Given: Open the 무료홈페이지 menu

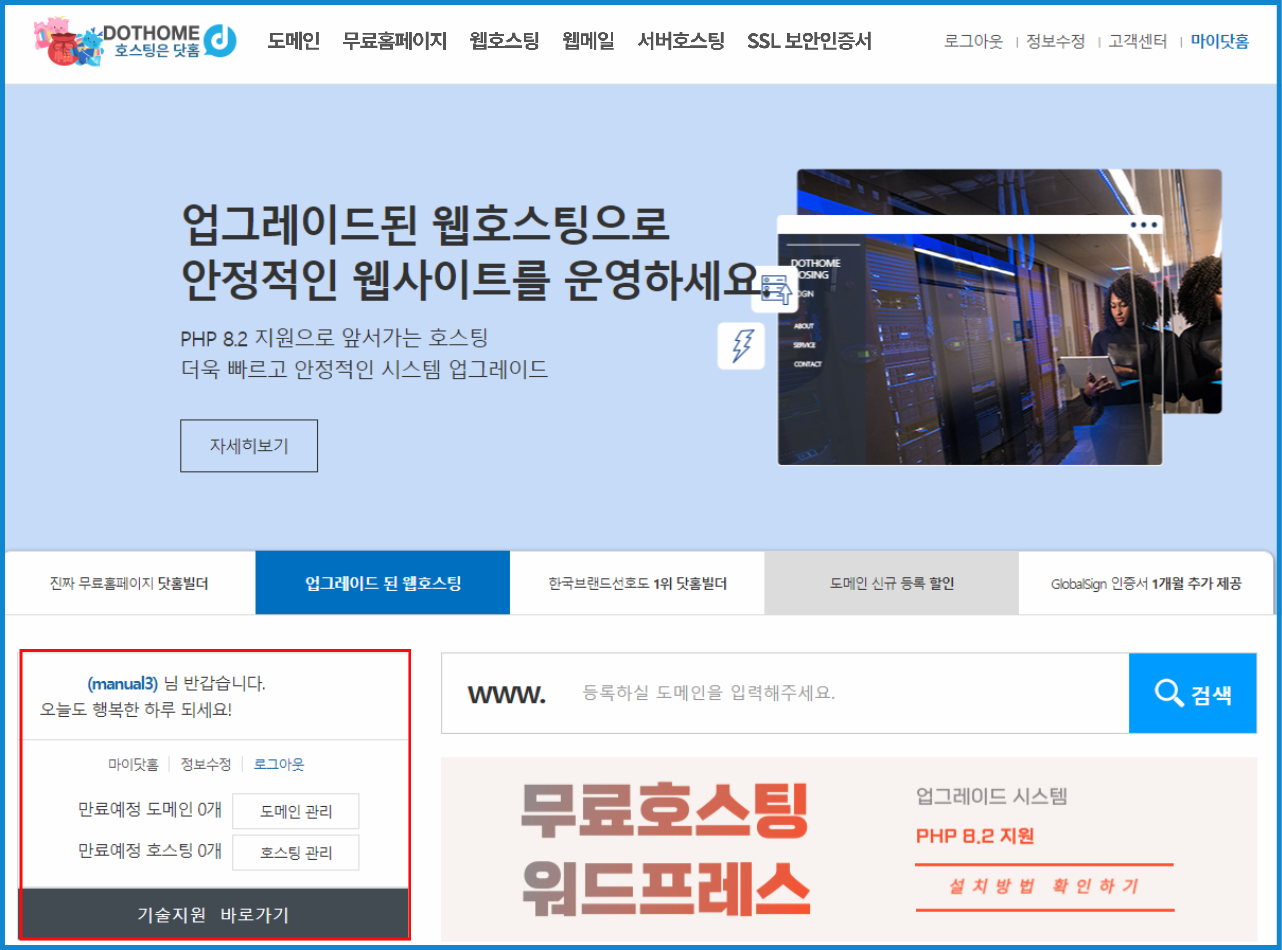Looking at the screenshot, I should click(394, 41).
